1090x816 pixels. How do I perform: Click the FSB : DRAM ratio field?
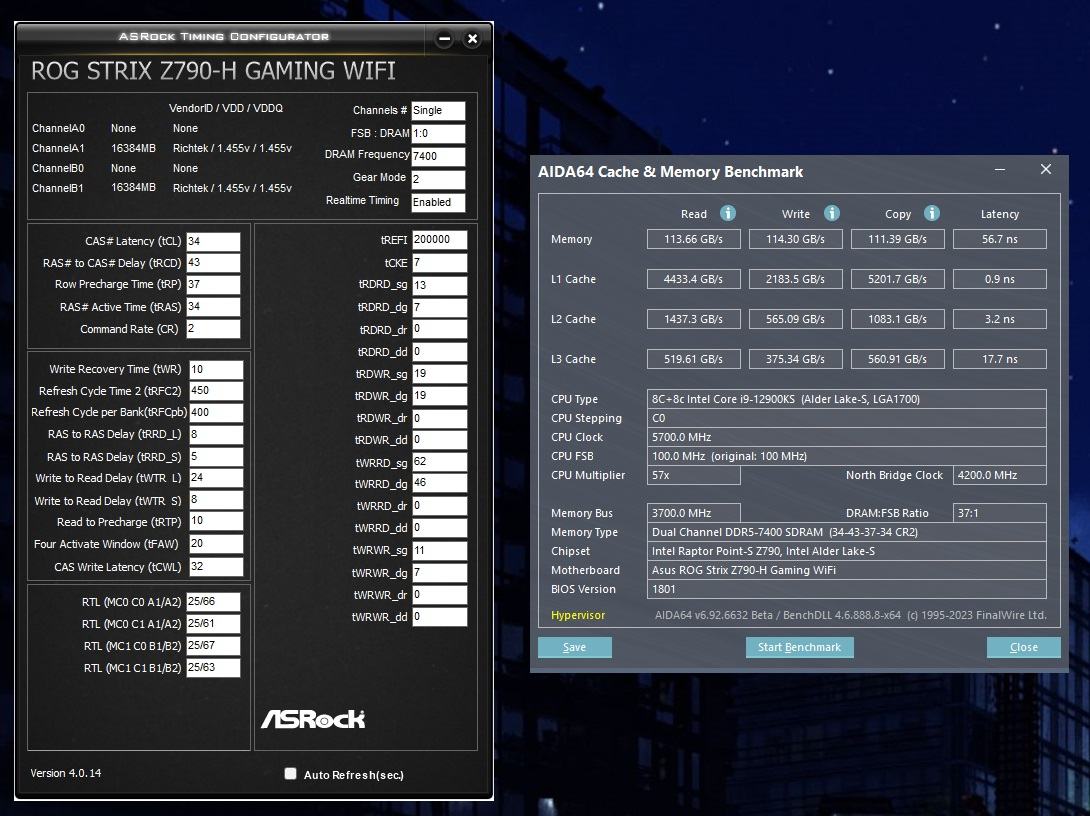(x=438, y=133)
